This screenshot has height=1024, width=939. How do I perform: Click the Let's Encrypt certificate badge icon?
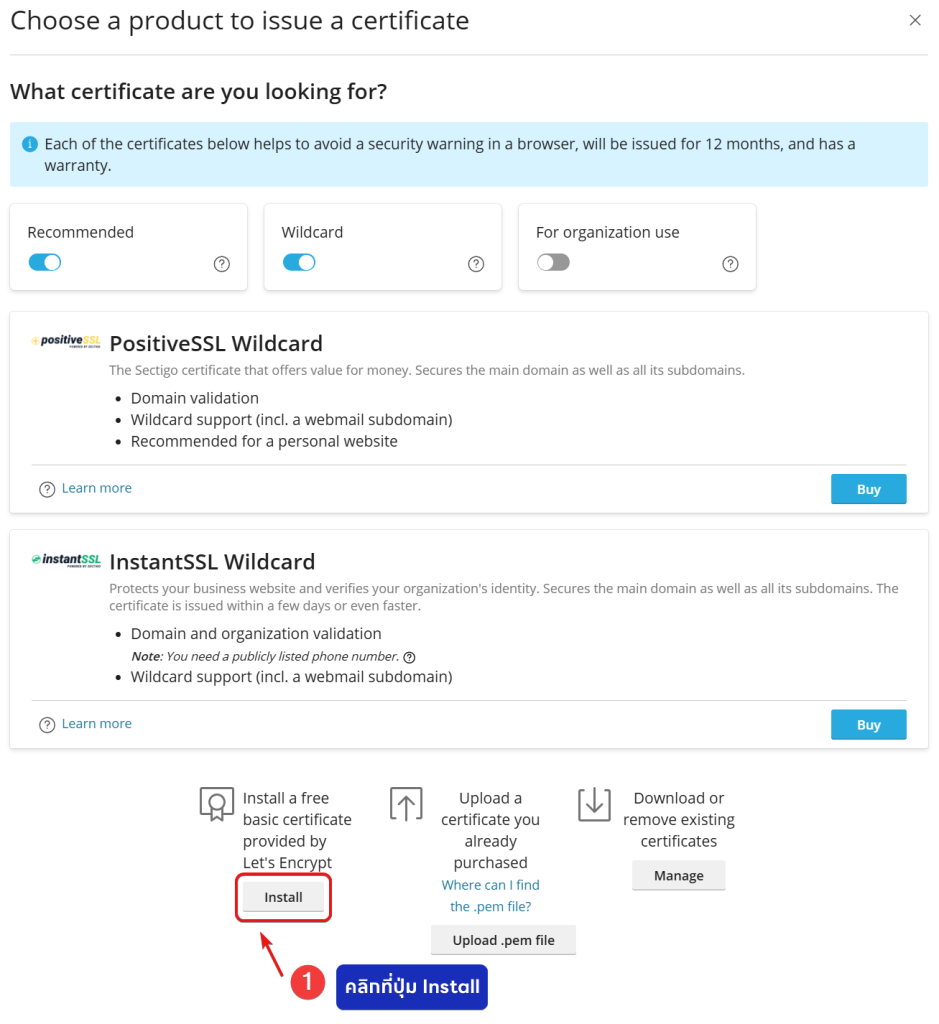coord(216,804)
